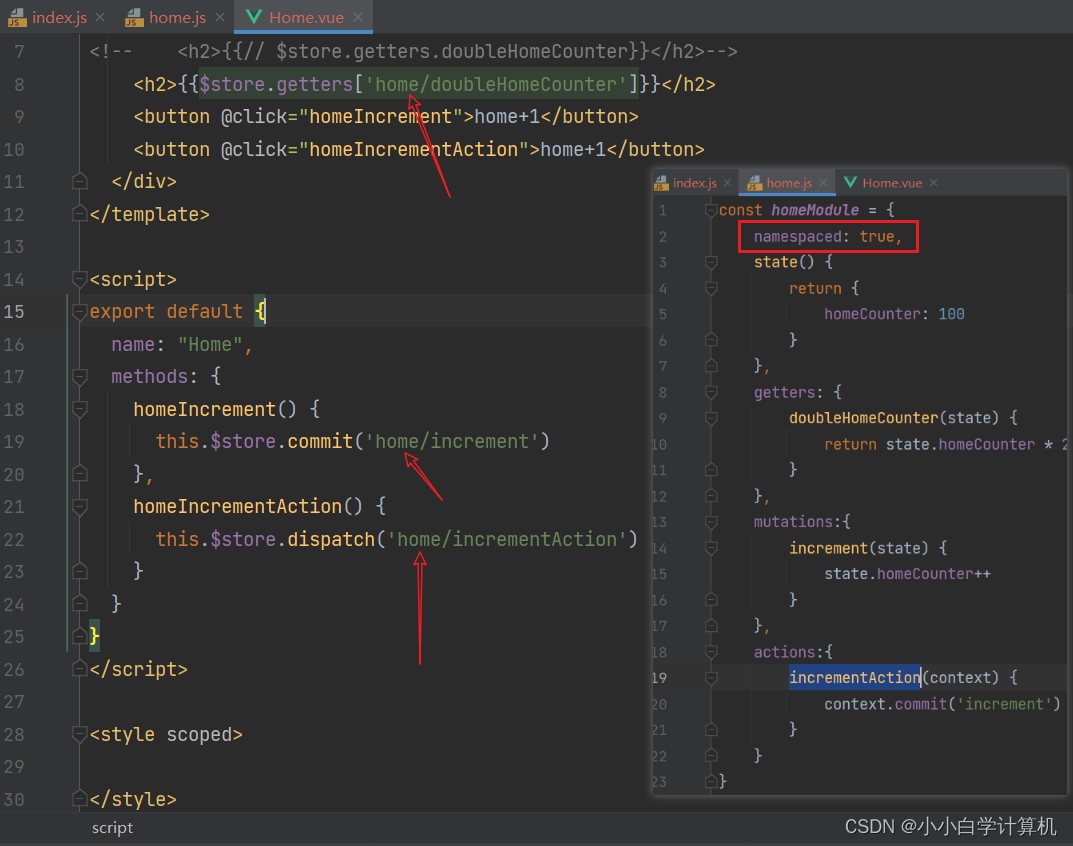1073x846 pixels.
Task: Fold mutations block in inset editor
Action: click(x=711, y=522)
